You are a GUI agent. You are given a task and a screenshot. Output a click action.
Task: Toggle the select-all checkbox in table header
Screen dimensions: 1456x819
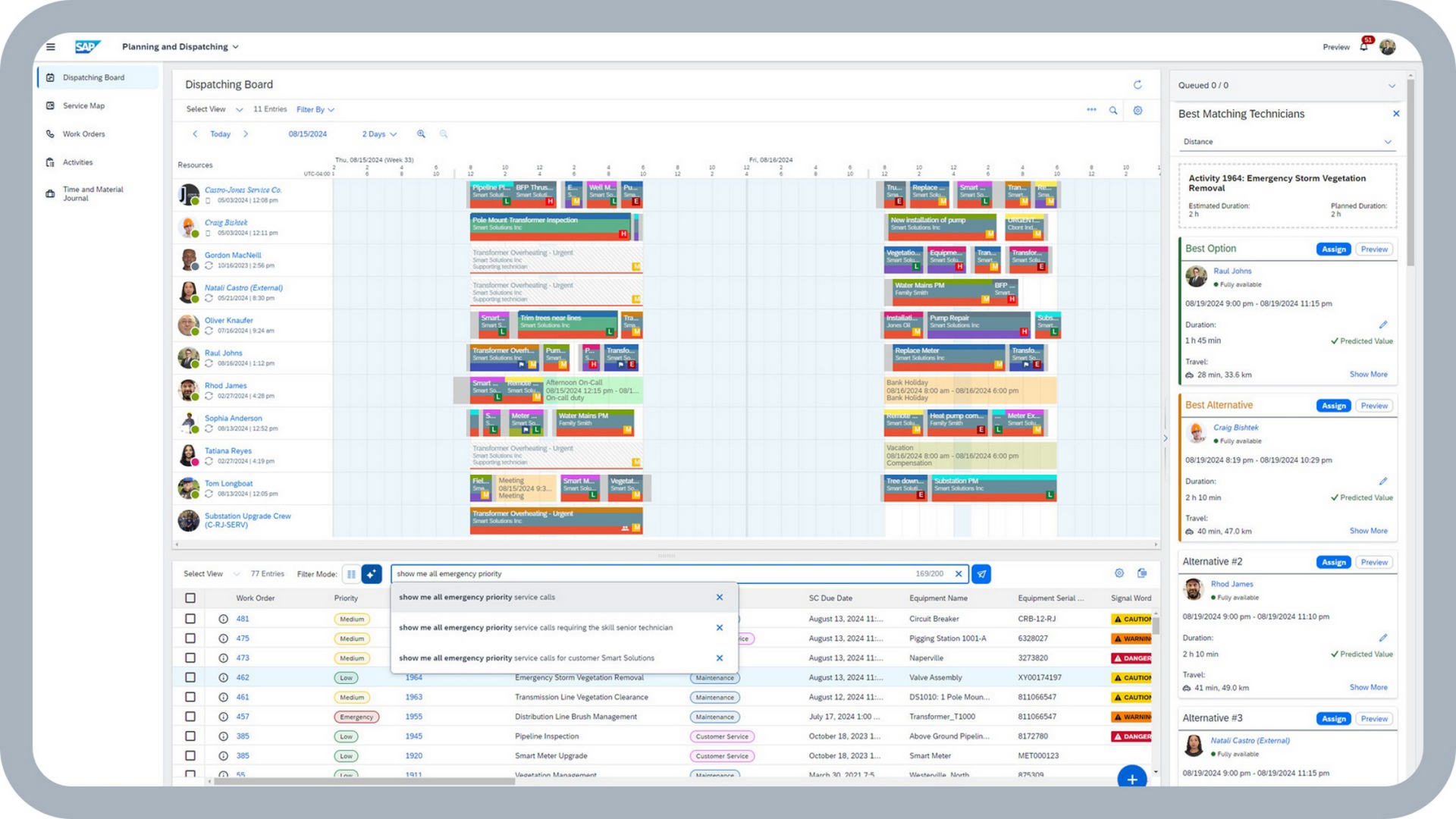pos(190,598)
